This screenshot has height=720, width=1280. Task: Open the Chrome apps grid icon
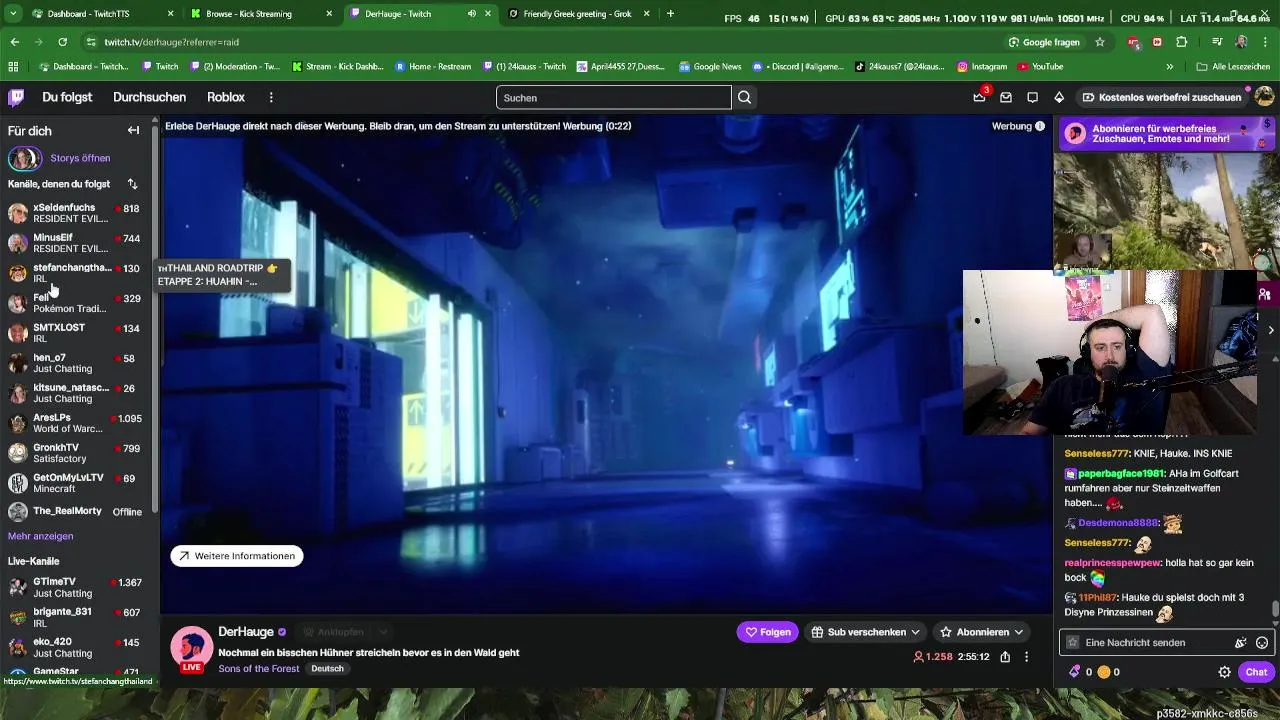click(x=13, y=67)
